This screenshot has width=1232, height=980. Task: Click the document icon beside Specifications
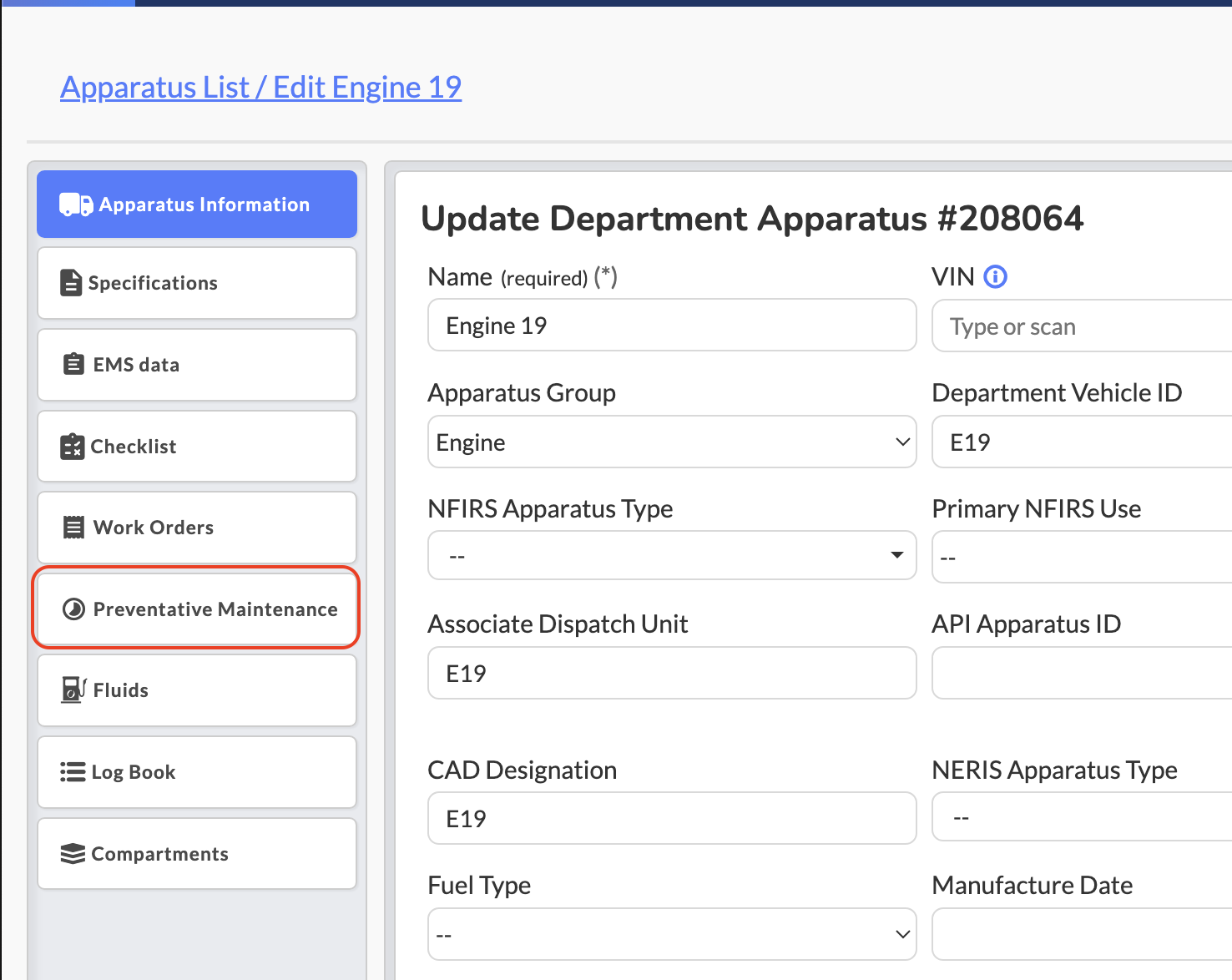click(71, 283)
